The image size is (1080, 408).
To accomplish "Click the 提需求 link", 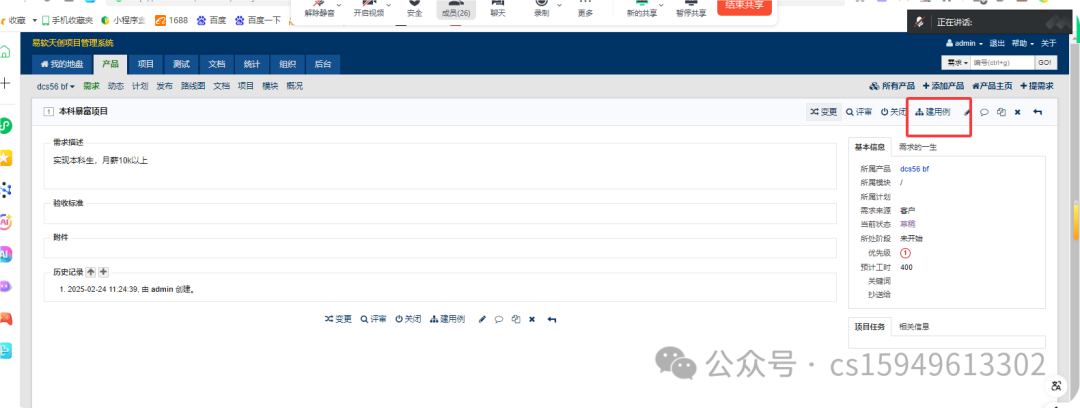I will [1037, 86].
